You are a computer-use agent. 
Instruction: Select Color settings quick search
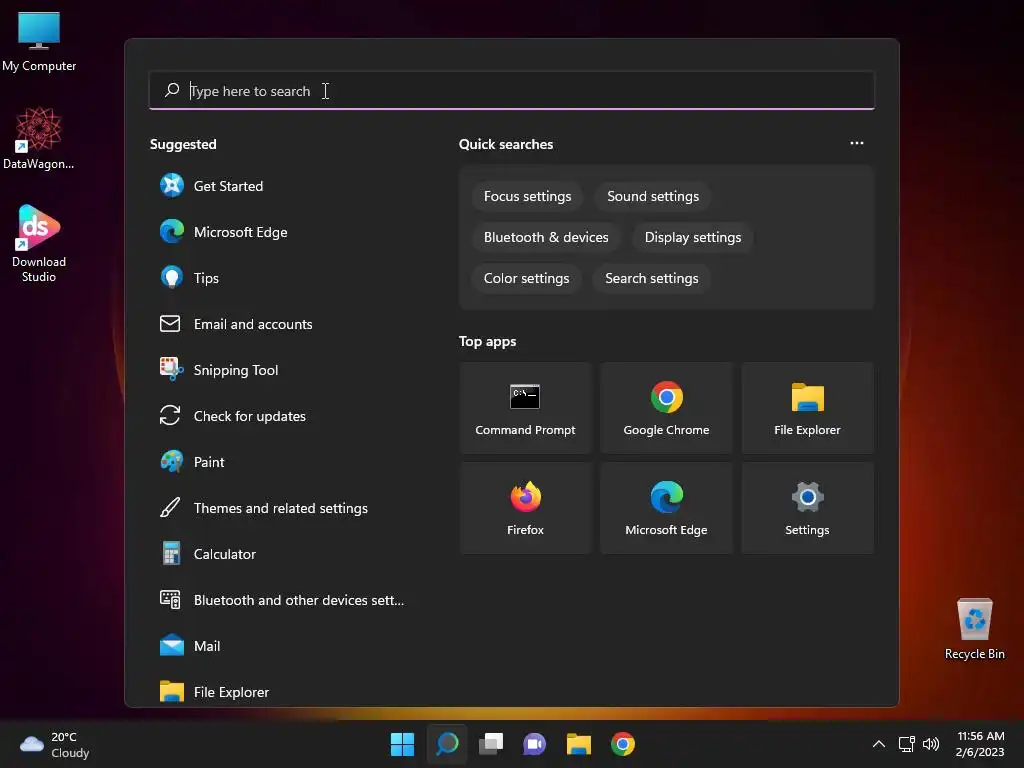526,279
